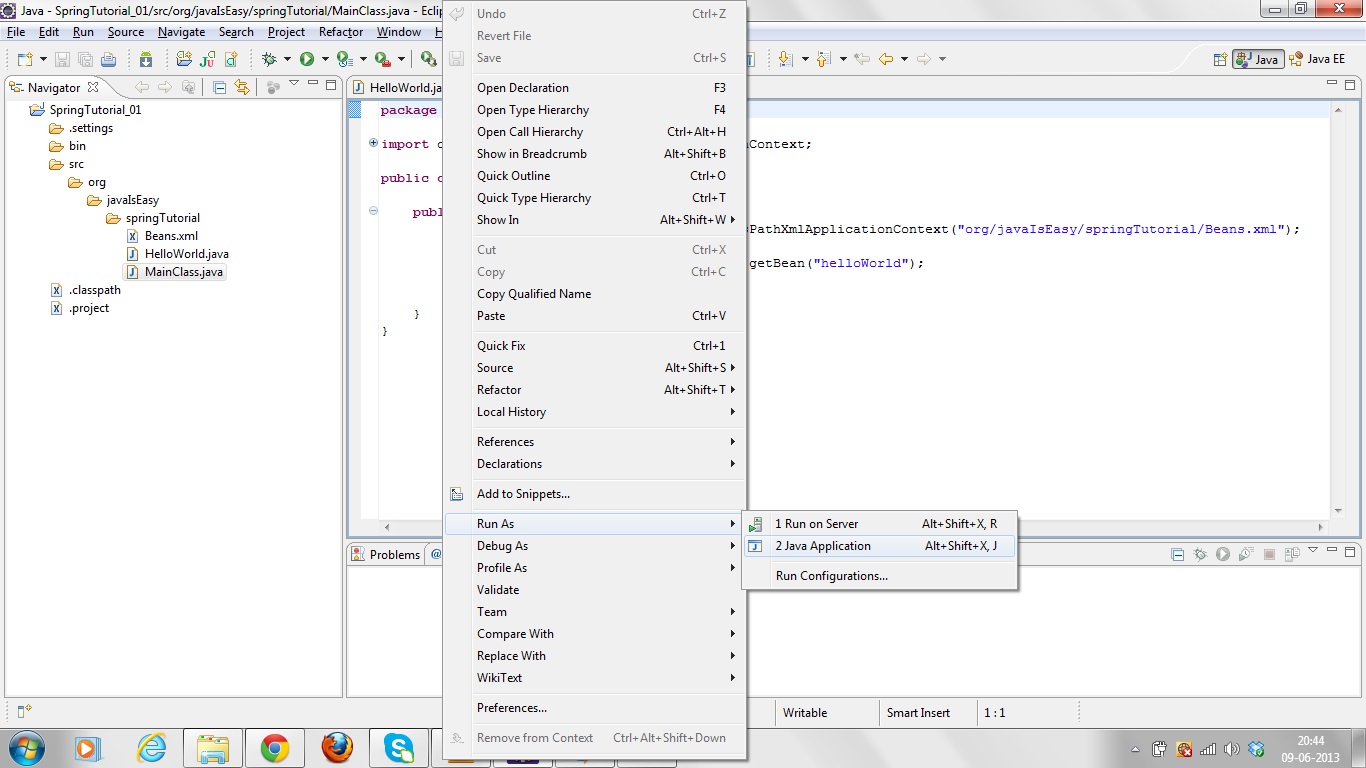Viewport: 1366px width, 768px height.
Task: Open the Debug button dropdown arrow
Action: click(x=287, y=59)
